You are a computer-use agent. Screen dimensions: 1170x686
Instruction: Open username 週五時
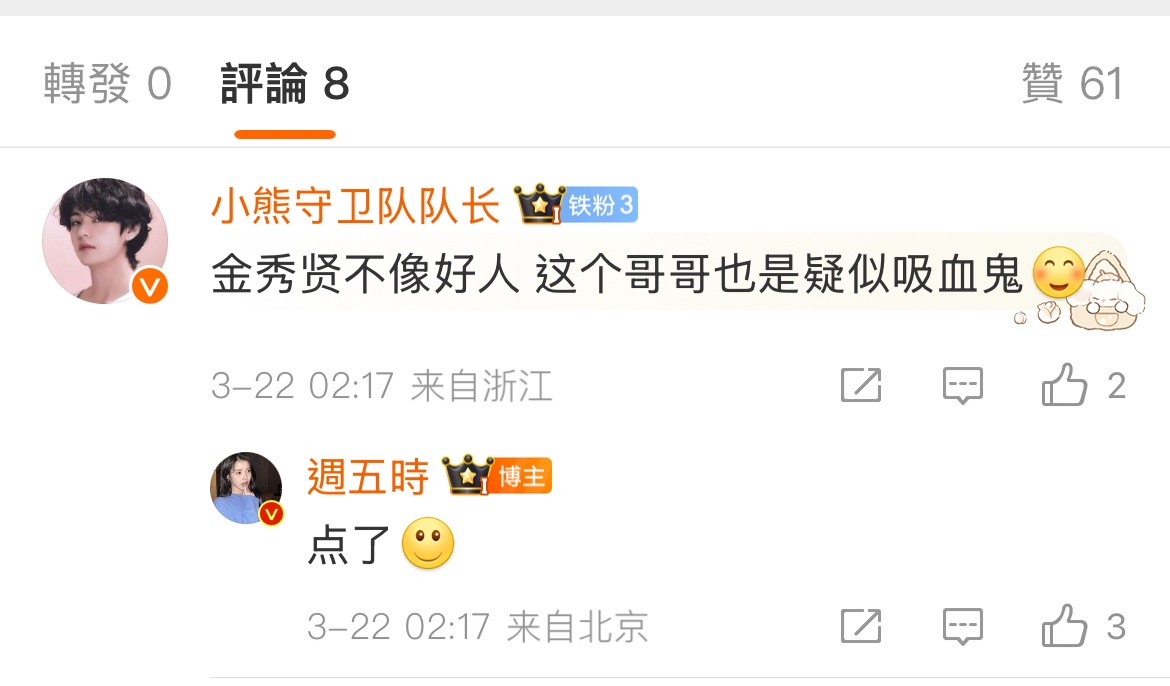pyautogui.click(x=368, y=476)
